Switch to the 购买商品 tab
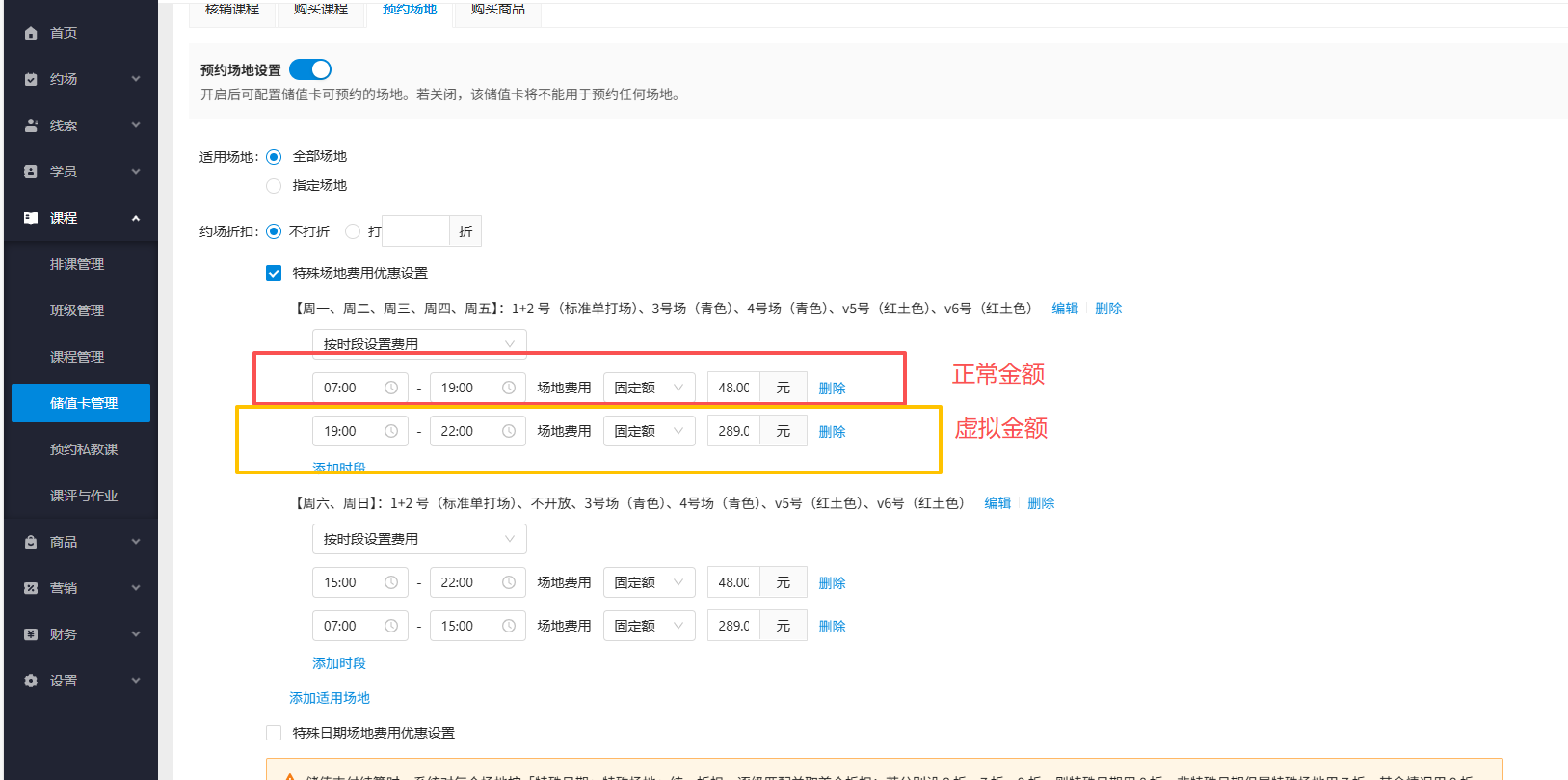This screenshot has width=1568, height=780. 498,10
